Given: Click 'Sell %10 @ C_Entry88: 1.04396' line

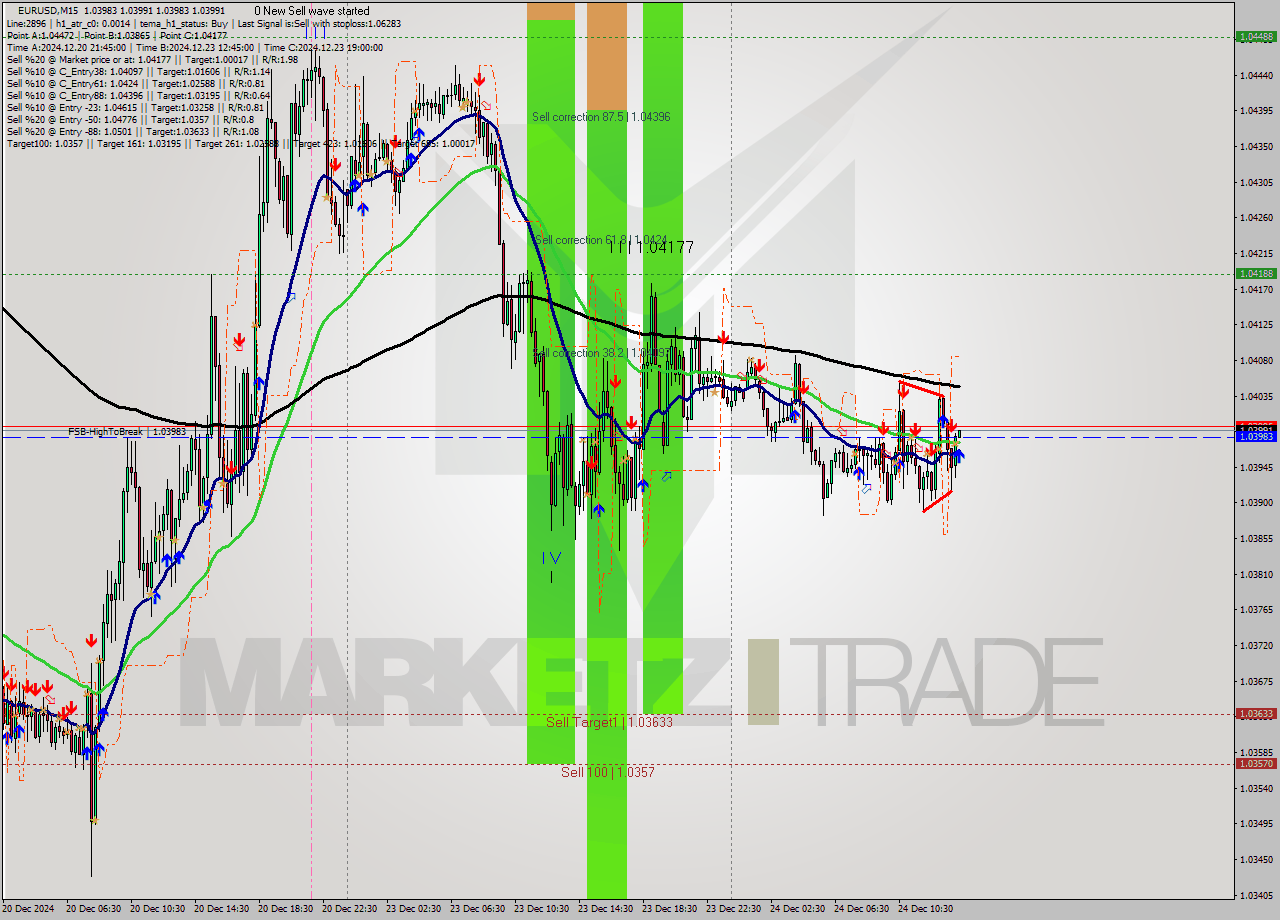Looking at the screenshot, I should [139, 95].
